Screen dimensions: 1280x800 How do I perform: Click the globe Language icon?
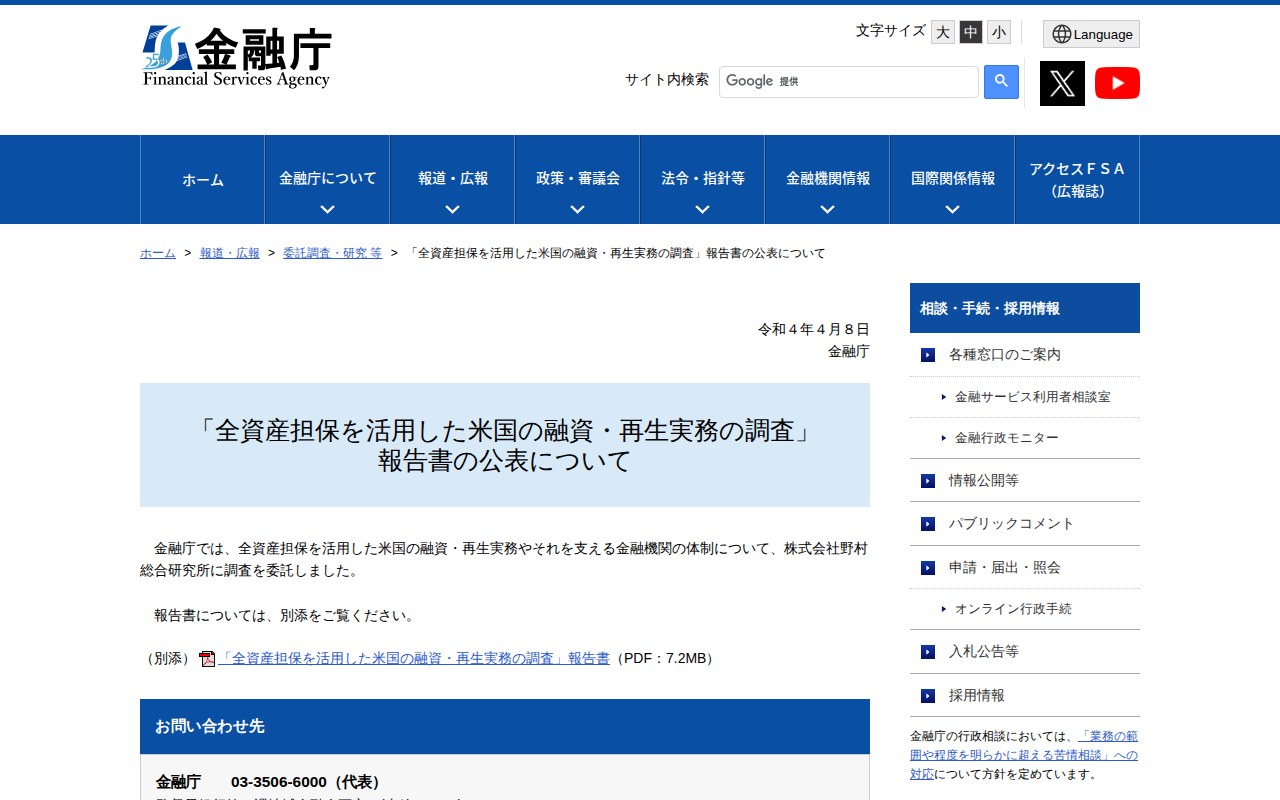point(1060,33)
